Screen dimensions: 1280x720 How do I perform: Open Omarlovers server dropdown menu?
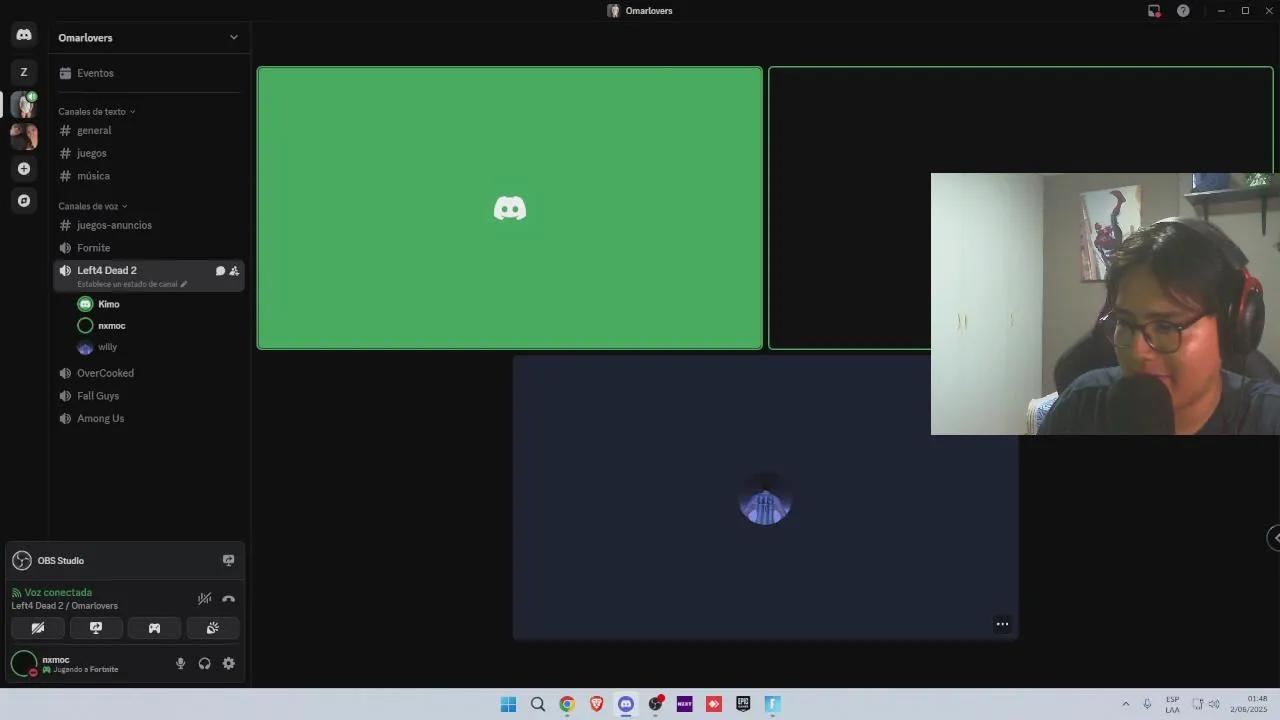233,38
